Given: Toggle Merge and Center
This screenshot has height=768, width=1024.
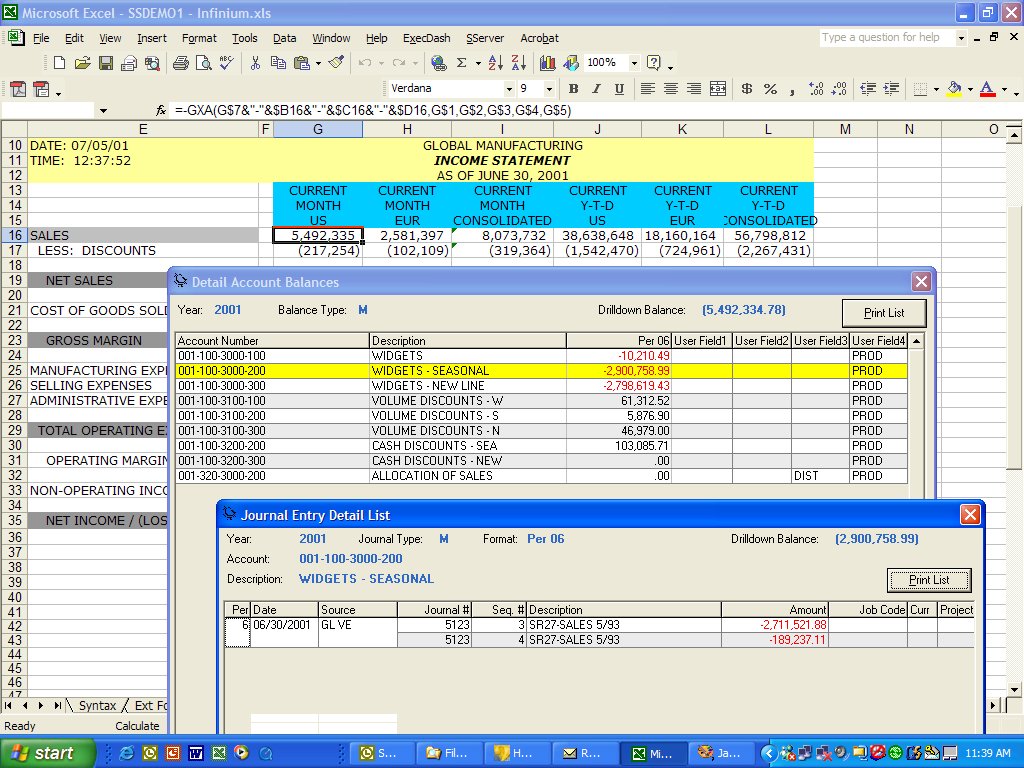Looking at the screenshot, I should [718, 89].
